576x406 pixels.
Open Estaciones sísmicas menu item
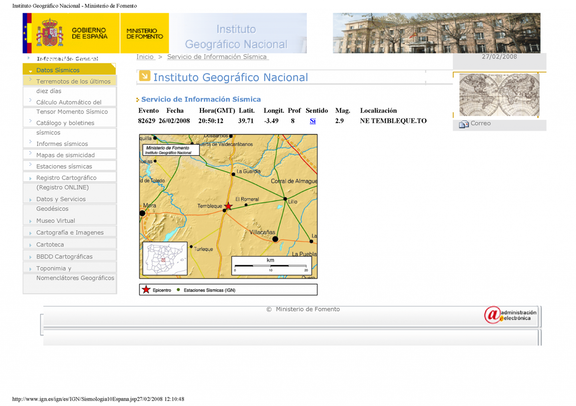click(x=64, y=166)
